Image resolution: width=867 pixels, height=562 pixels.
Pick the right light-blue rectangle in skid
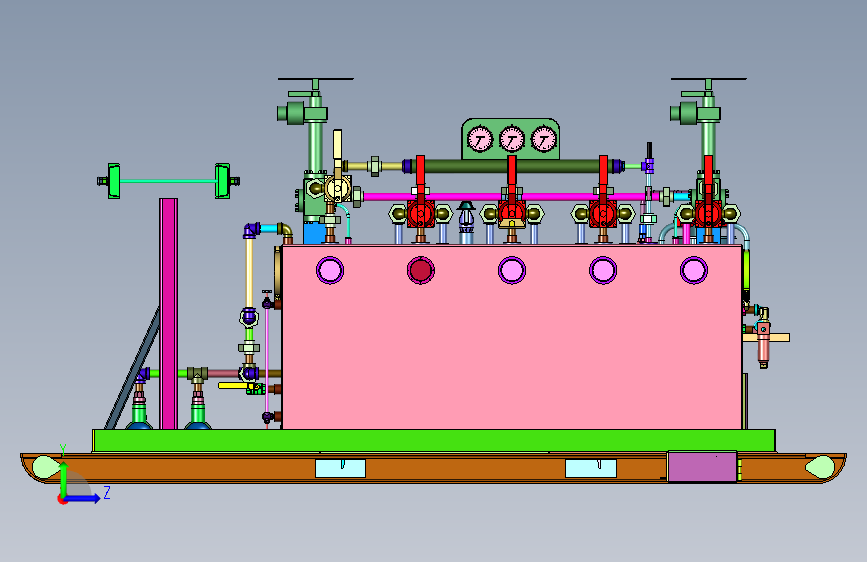pyautogui.click(x=591, y=468)
